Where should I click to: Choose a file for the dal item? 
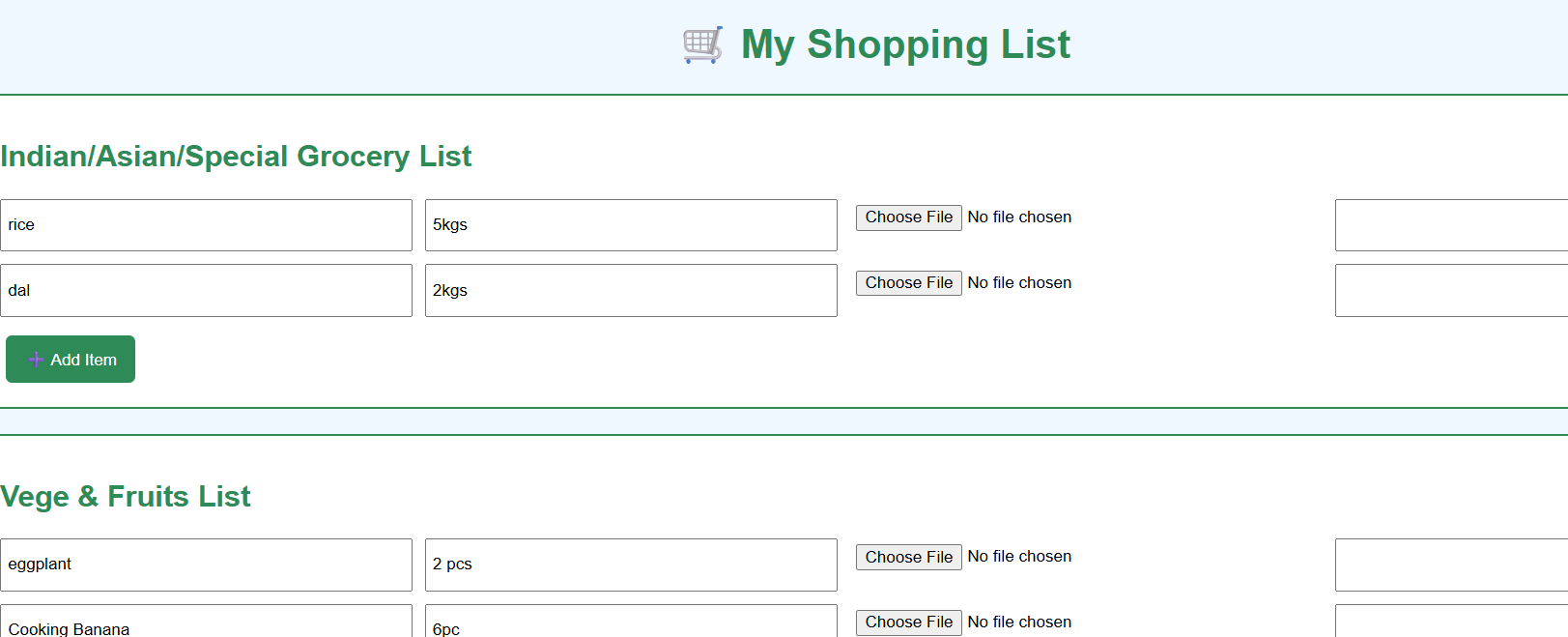point(908,282)
